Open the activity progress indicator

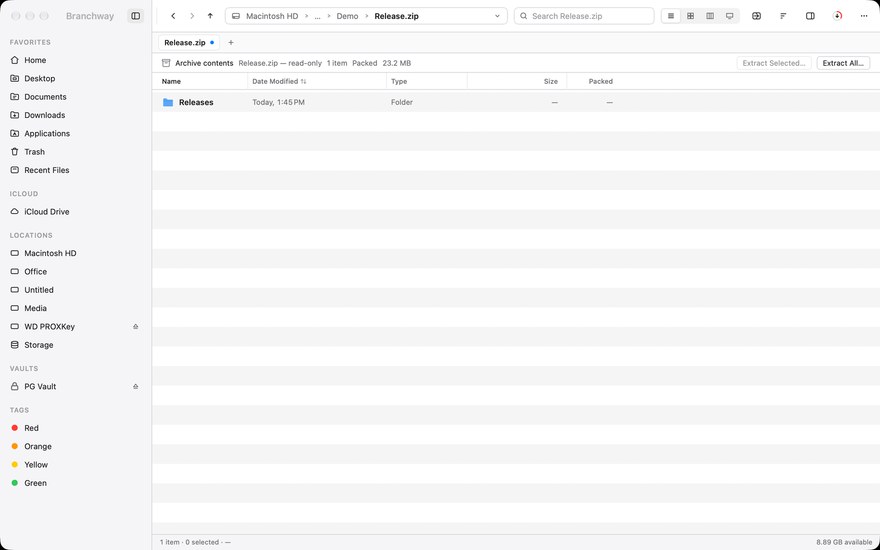tap(837, 16)
